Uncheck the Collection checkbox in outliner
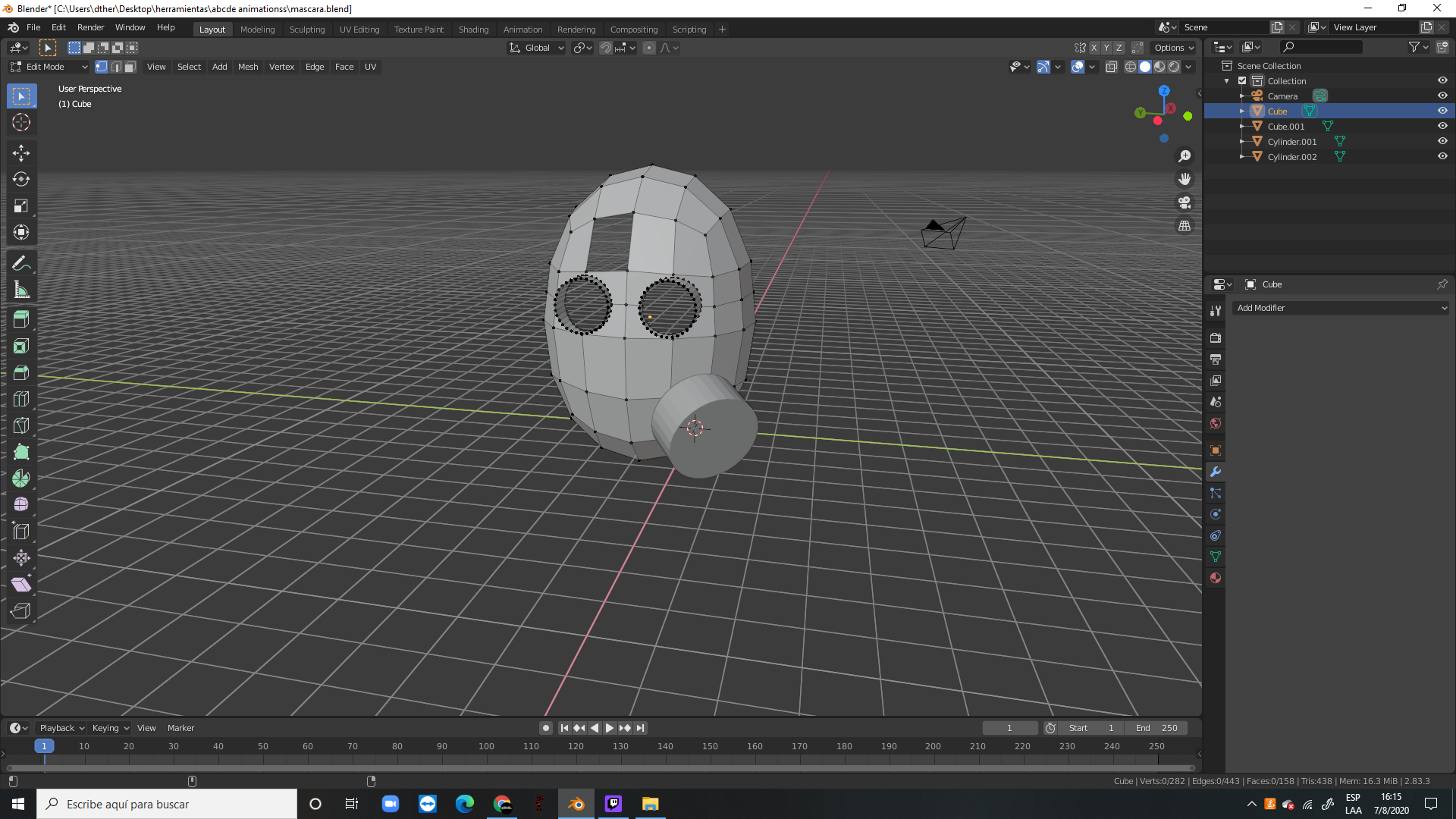The height and width of the screenshot is (819, 1456). (1242, 81)
